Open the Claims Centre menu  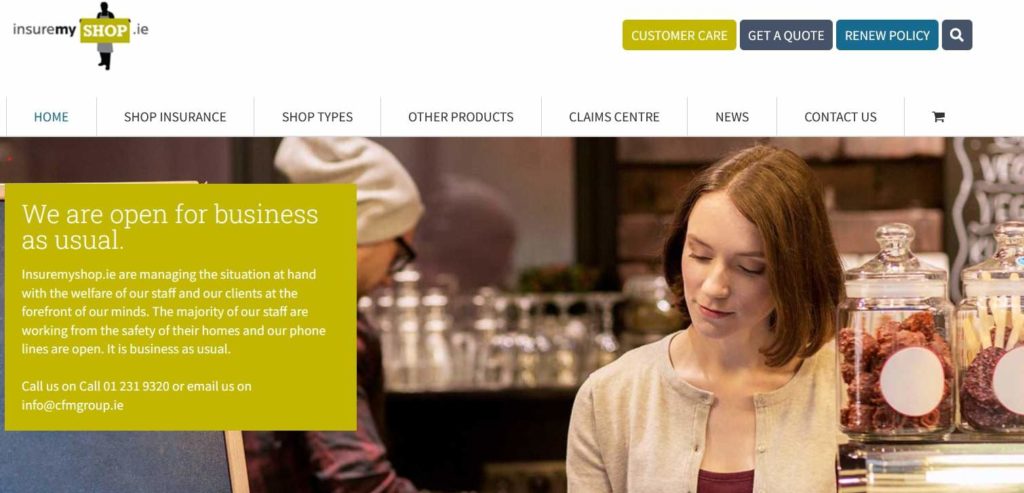(x=614, y=117)
